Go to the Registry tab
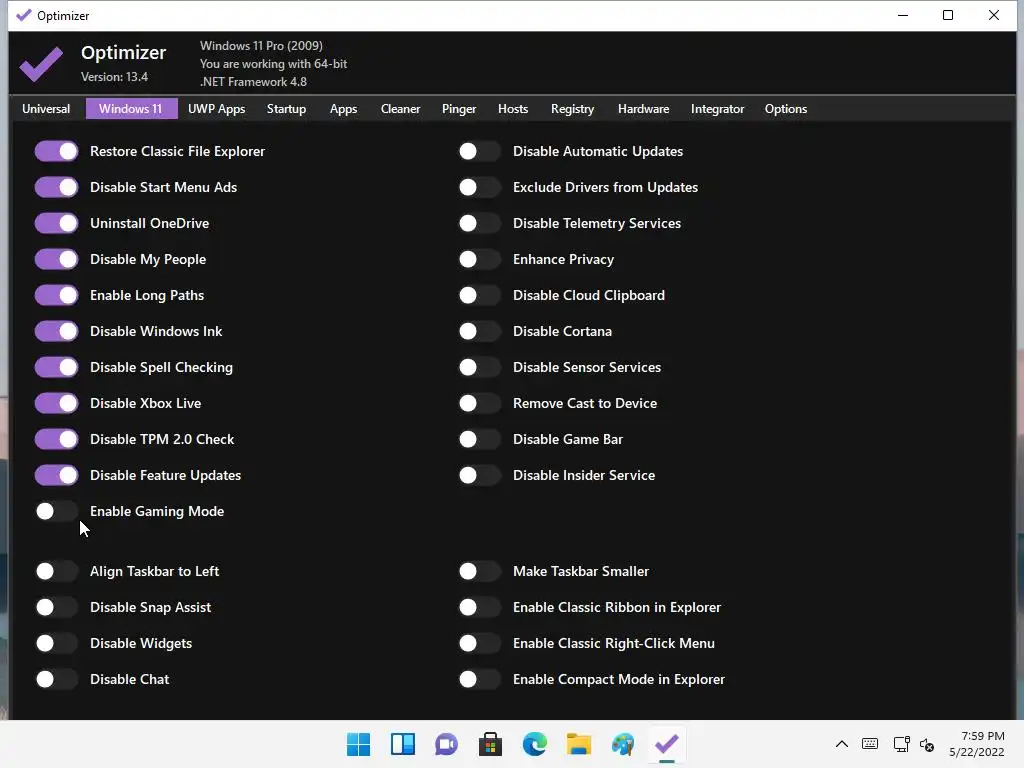Image resolution: width=1024 pixels, height=768 pixels. tap(572, 109)
